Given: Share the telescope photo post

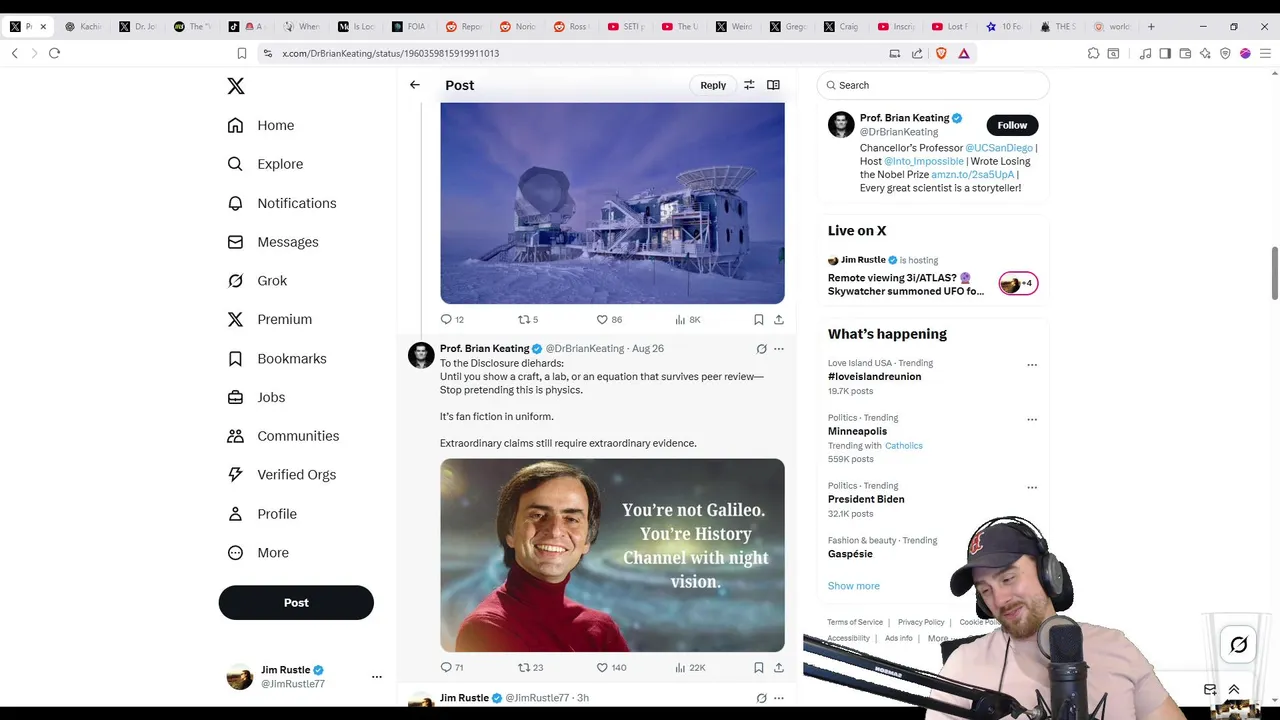Looking at the screenshot, I should click(x=779, y=319).
